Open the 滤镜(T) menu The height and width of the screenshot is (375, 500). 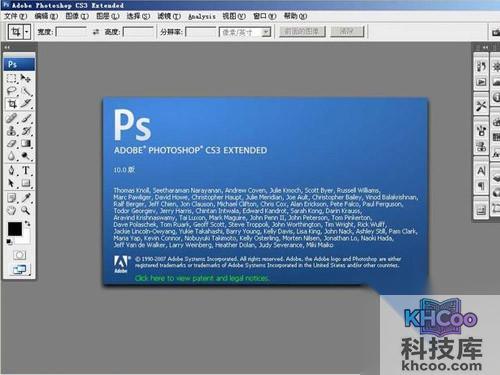coord(169,16)
